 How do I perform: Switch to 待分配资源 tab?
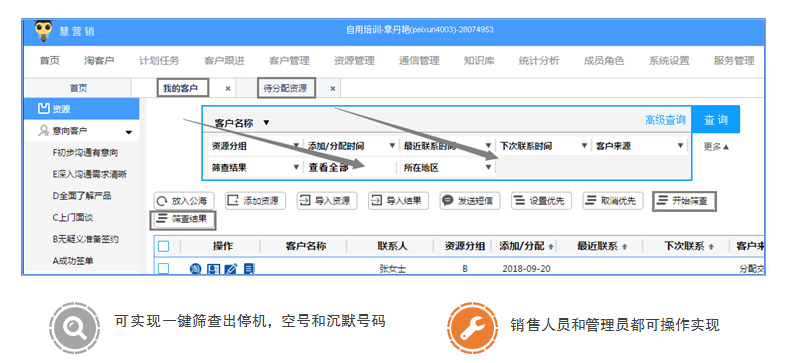285,89
